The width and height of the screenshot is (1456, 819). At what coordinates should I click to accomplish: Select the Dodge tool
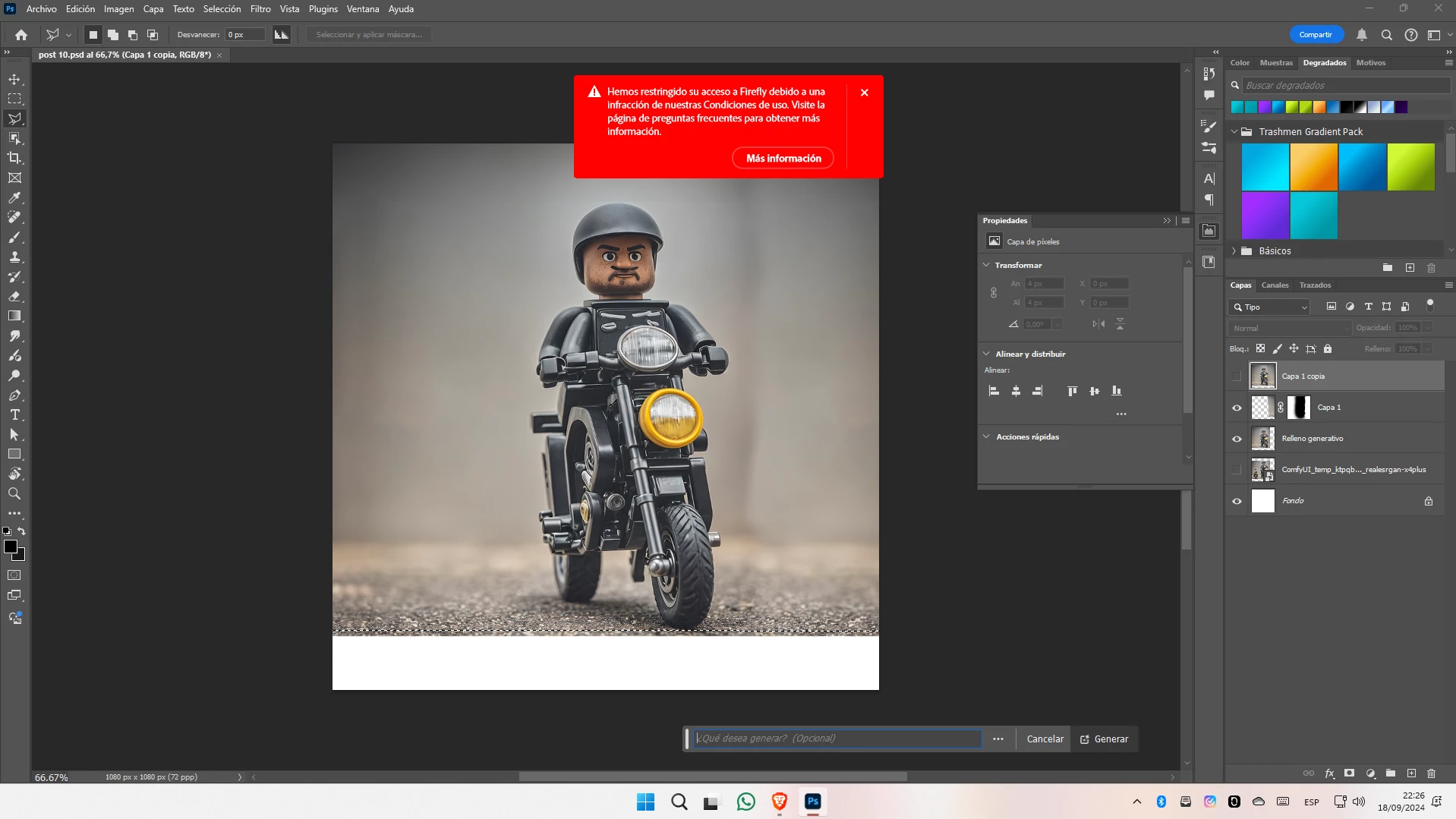14,375
